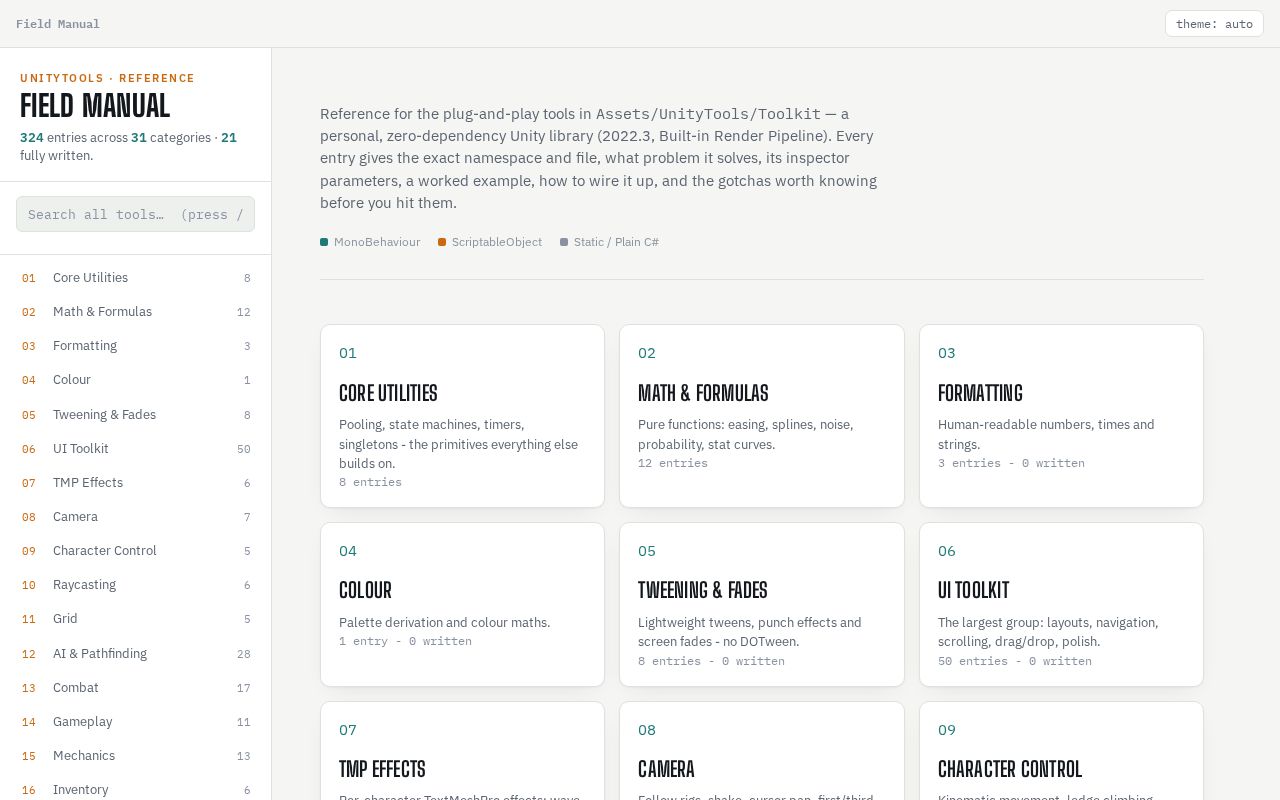Select Mechanics in the sidebar
Screen dimensions: 1280x800
tap(135, 756)
